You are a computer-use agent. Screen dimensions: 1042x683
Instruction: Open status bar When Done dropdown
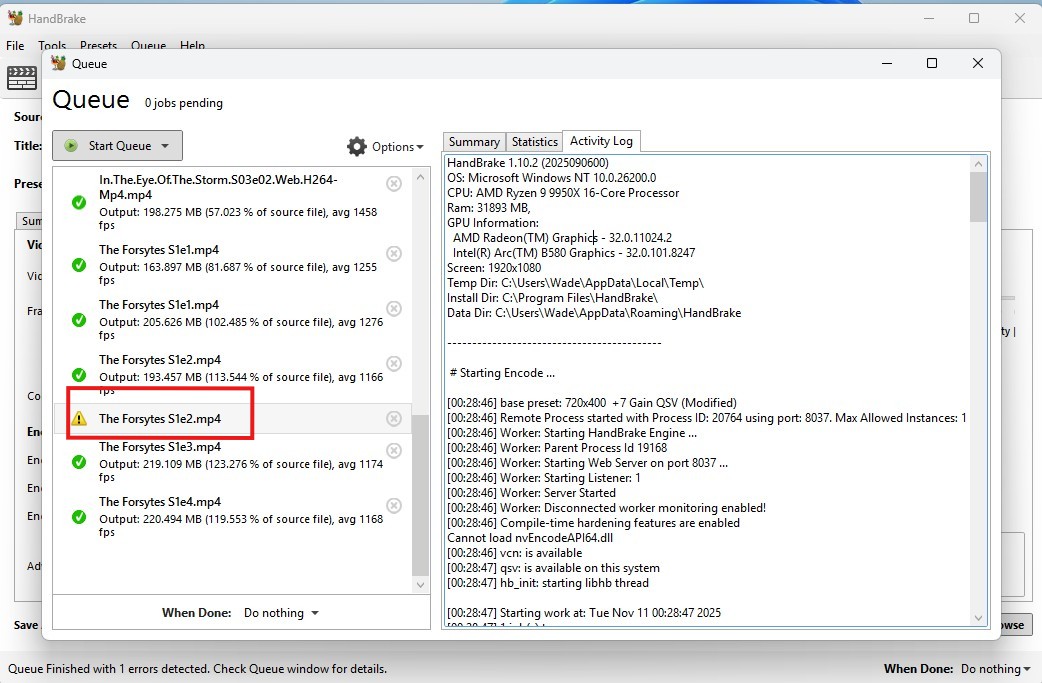click(996, 669)
